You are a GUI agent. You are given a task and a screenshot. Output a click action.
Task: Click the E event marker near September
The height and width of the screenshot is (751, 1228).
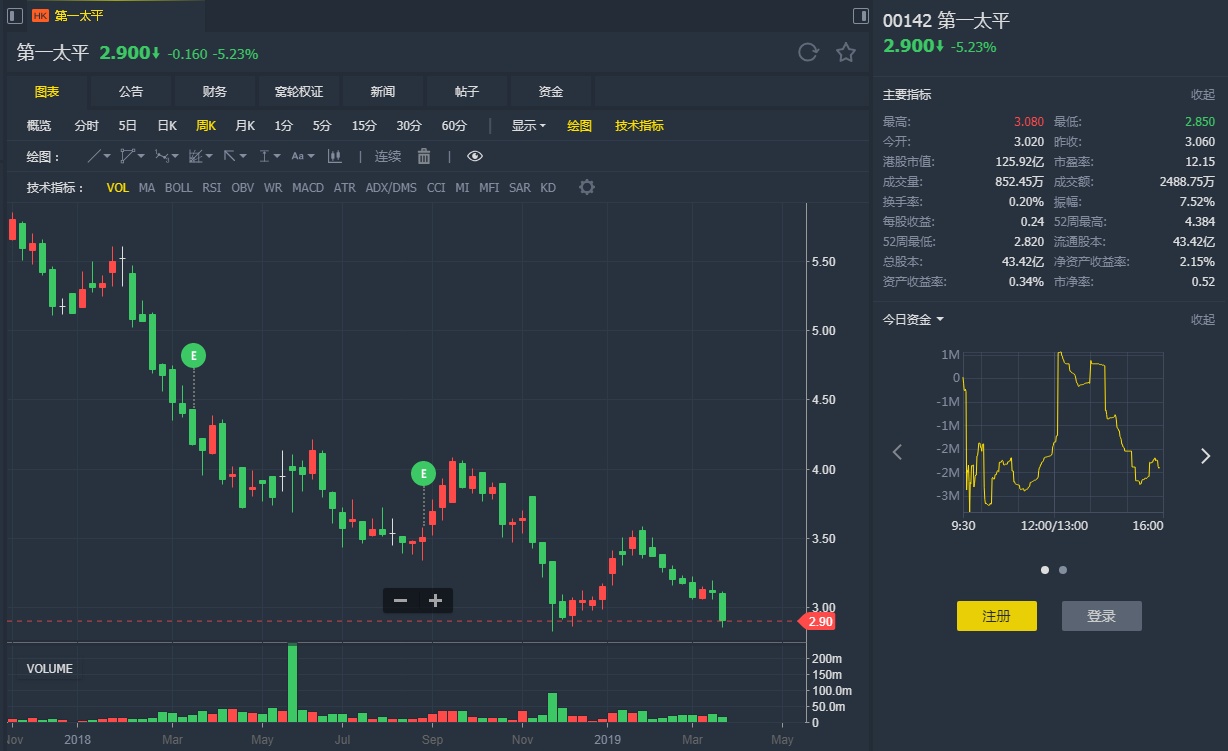[x=424, y=473]
